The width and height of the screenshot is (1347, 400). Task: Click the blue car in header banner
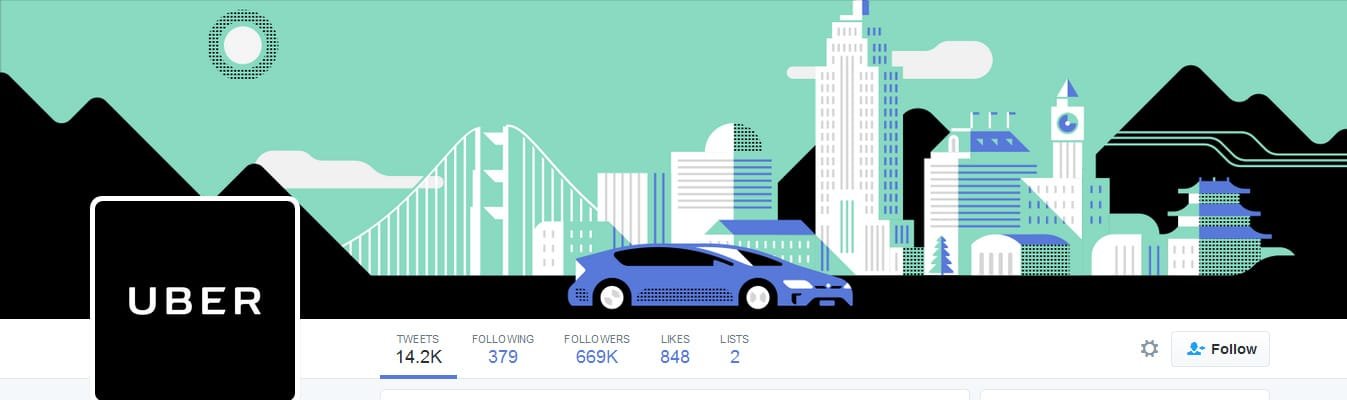pos(710,276)
